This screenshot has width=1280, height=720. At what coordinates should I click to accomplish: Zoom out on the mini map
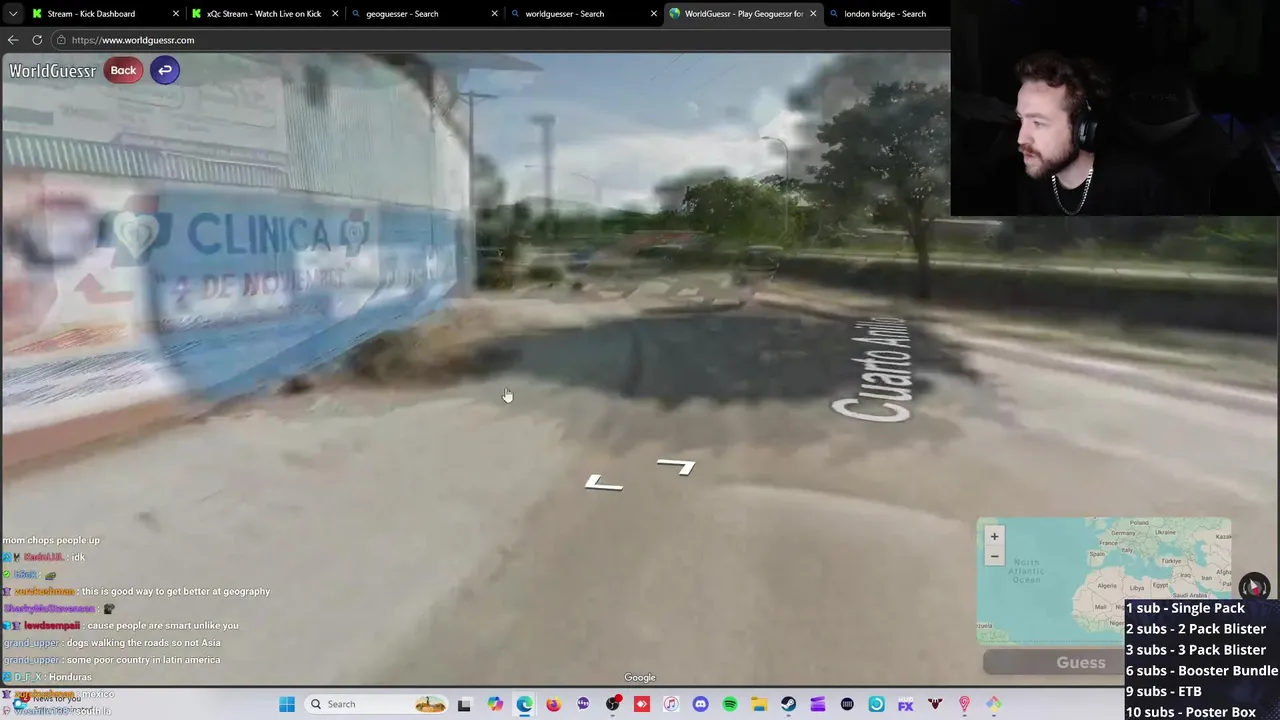(994, 556)
